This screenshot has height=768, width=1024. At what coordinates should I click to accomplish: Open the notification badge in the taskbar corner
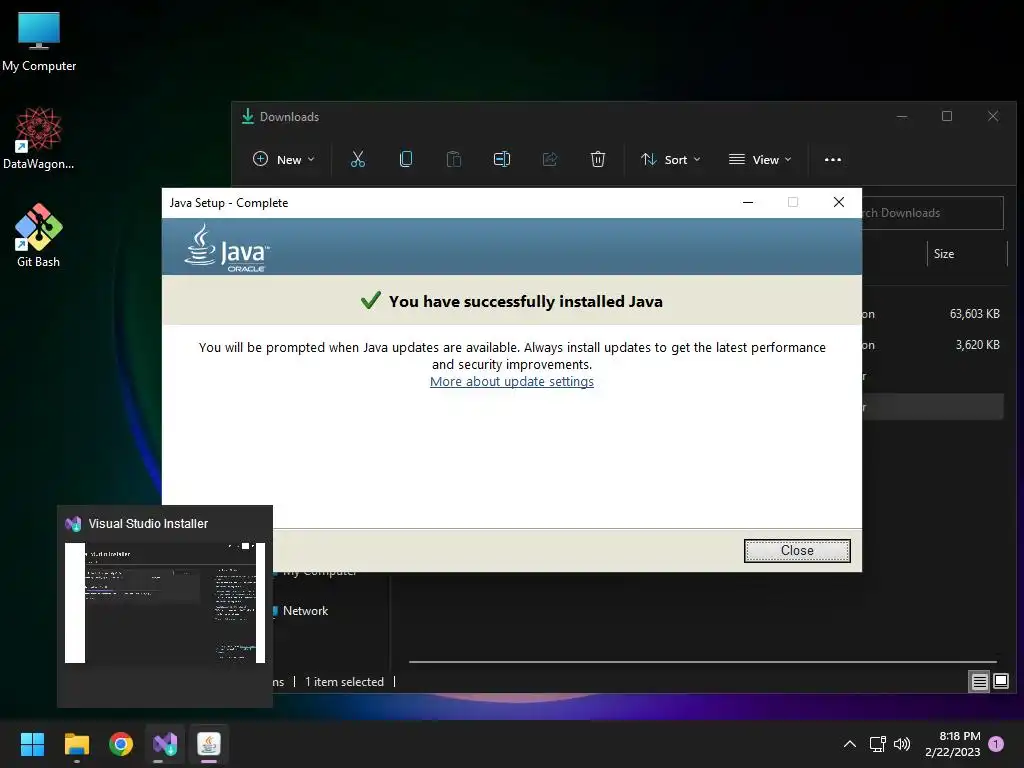coord(996,744)
